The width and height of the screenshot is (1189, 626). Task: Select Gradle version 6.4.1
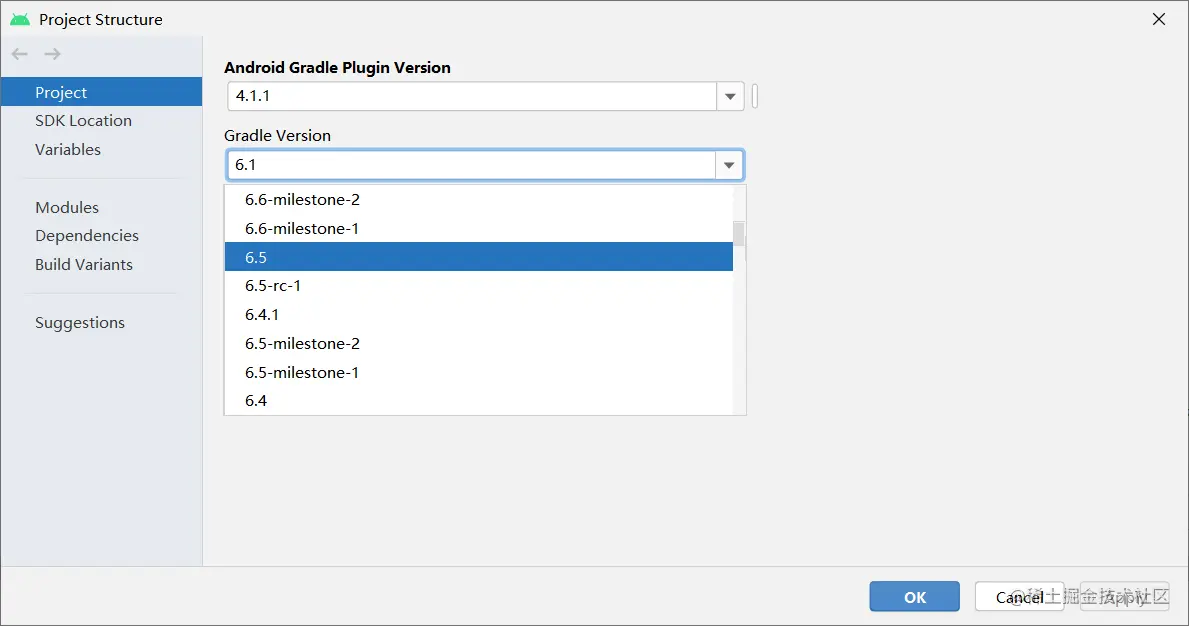[478, 315]
